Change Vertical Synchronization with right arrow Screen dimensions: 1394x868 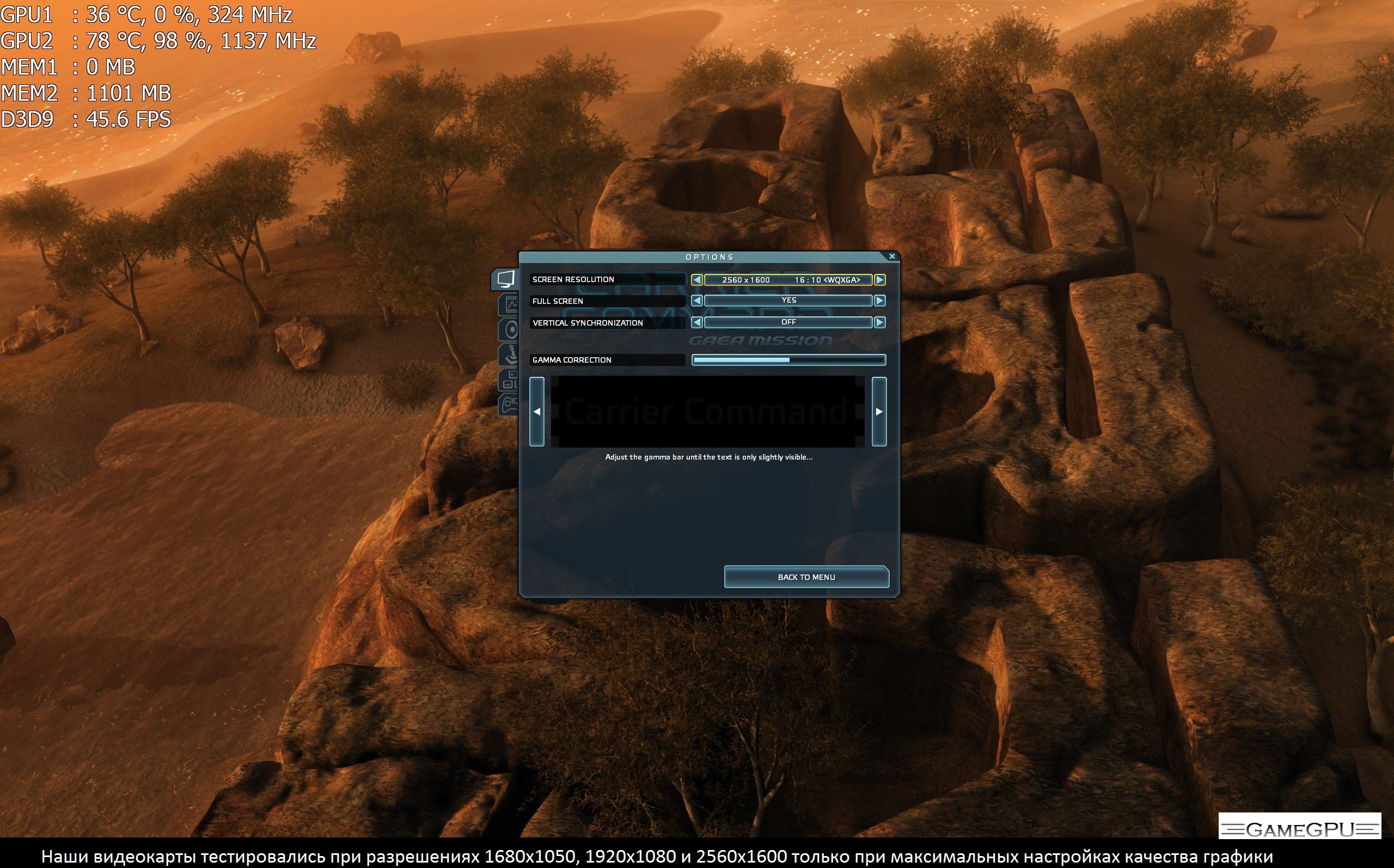(880, 322)
